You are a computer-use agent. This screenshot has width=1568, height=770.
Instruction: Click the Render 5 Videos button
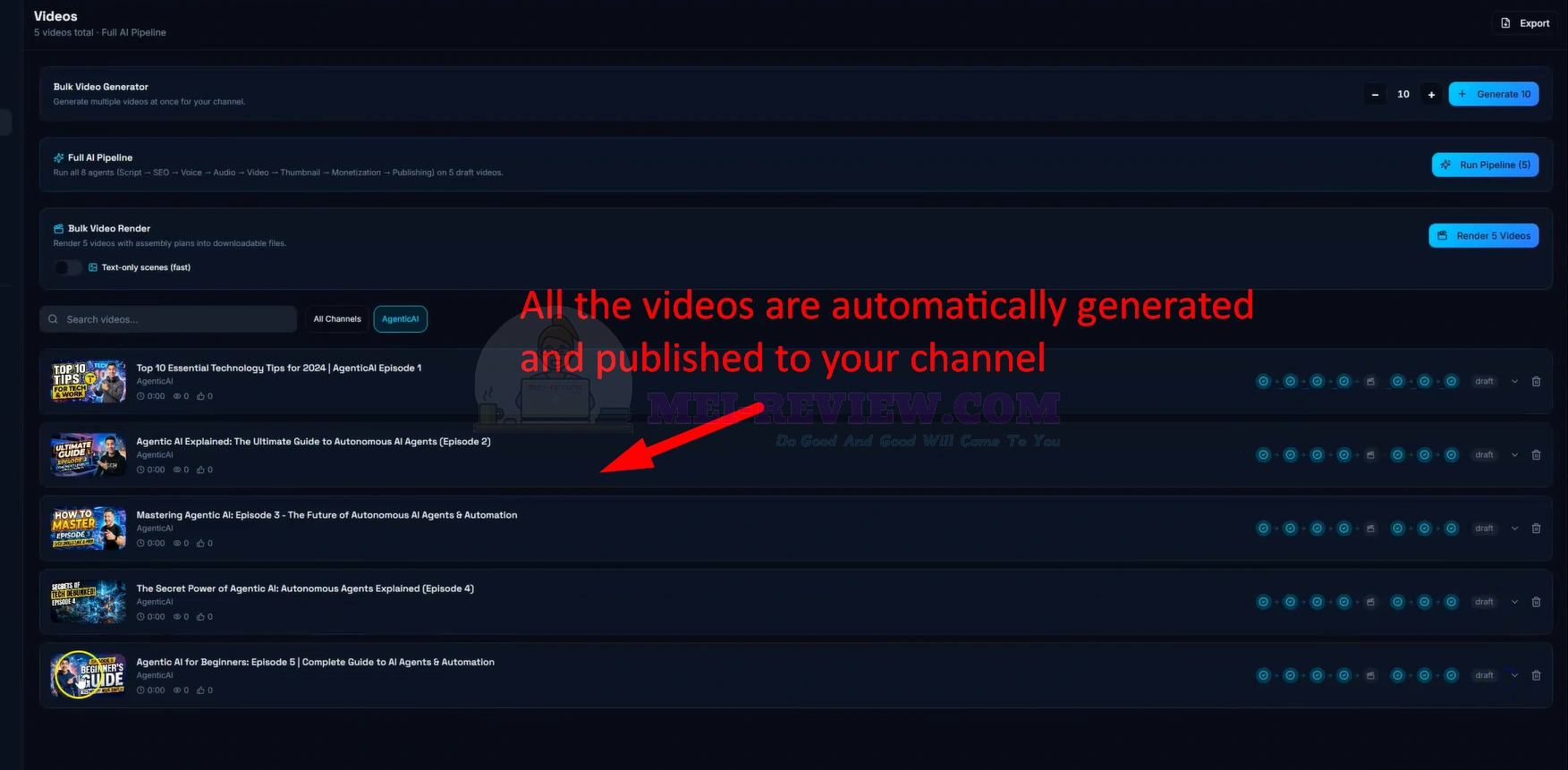pos(1483,236)
